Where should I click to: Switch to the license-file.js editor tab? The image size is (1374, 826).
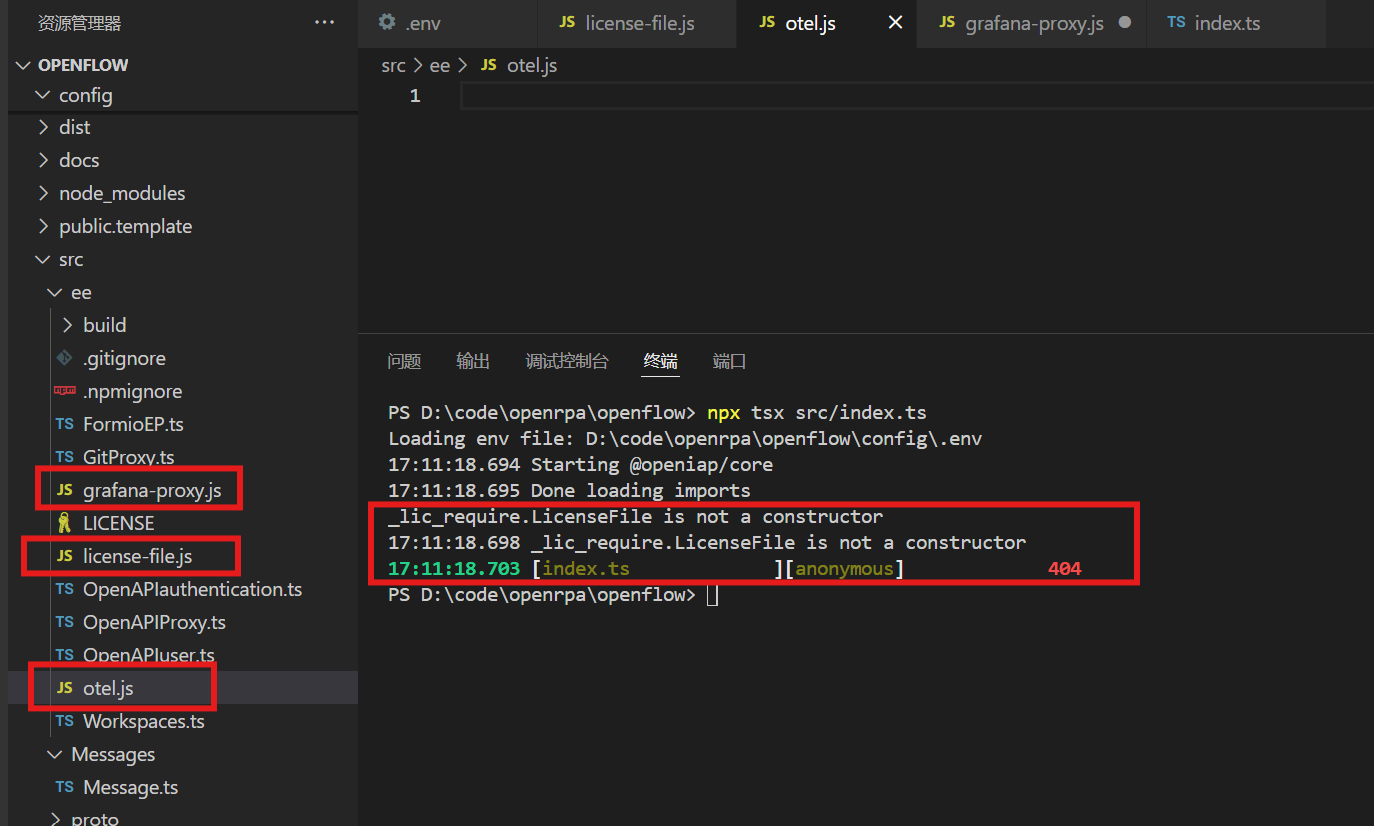coord(626,23)
